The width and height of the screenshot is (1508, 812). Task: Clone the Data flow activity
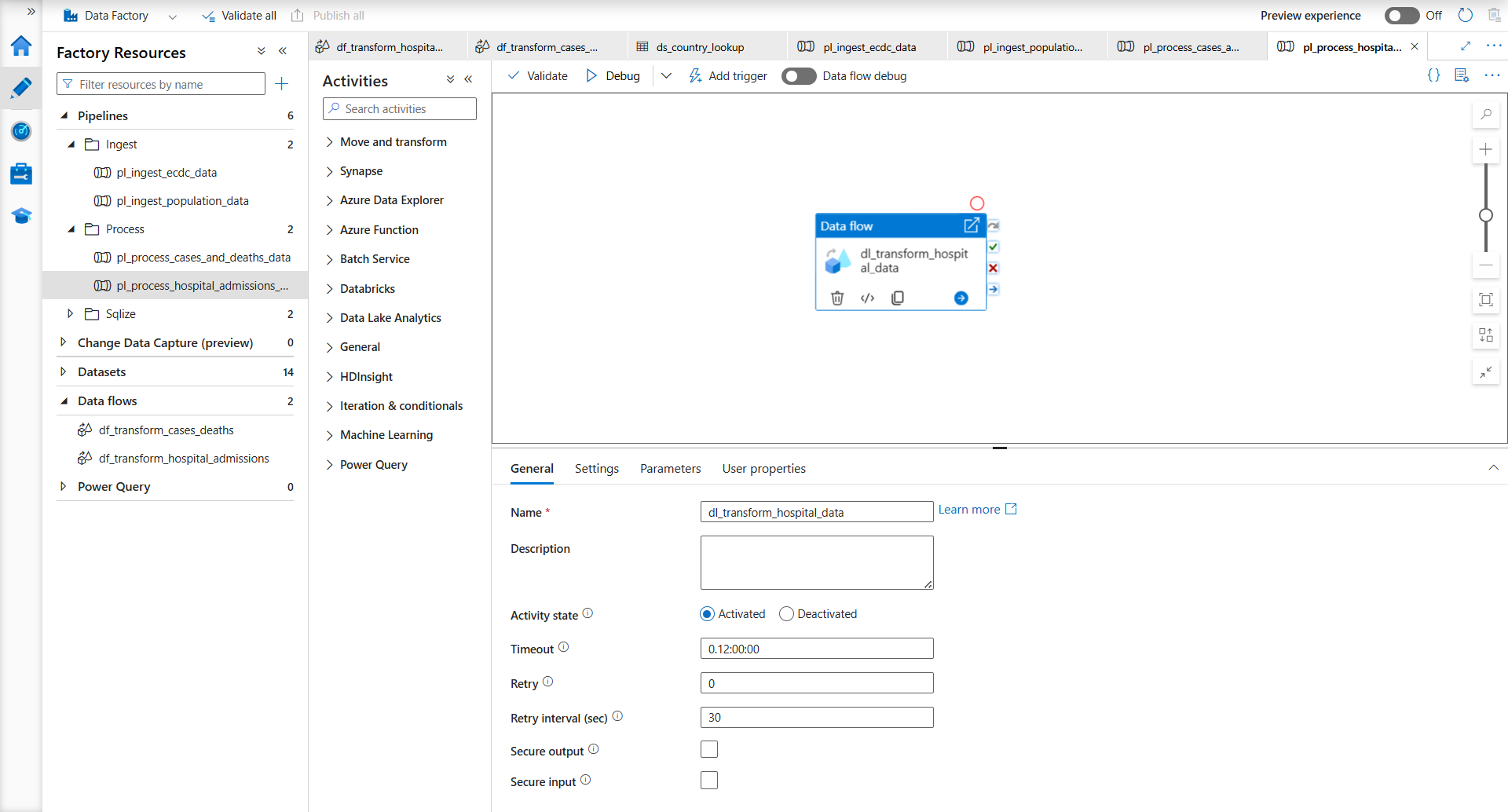point(898,298)
